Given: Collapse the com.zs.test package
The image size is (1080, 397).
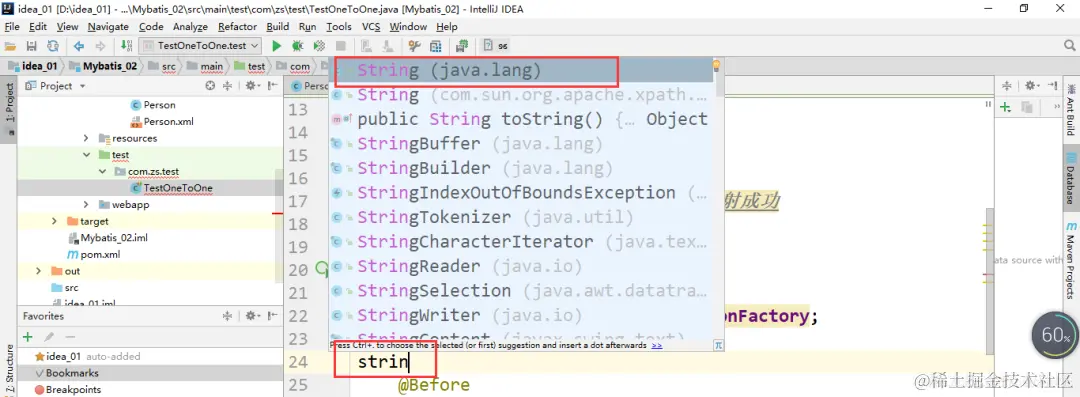Looking at the screenshot, I should click(103, 171).
